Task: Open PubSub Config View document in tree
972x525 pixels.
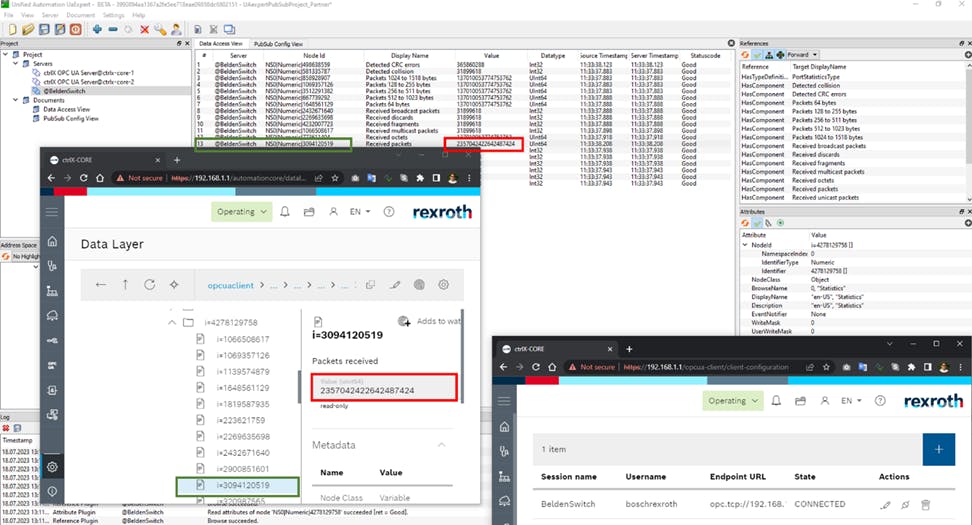Action: point(71,118)
